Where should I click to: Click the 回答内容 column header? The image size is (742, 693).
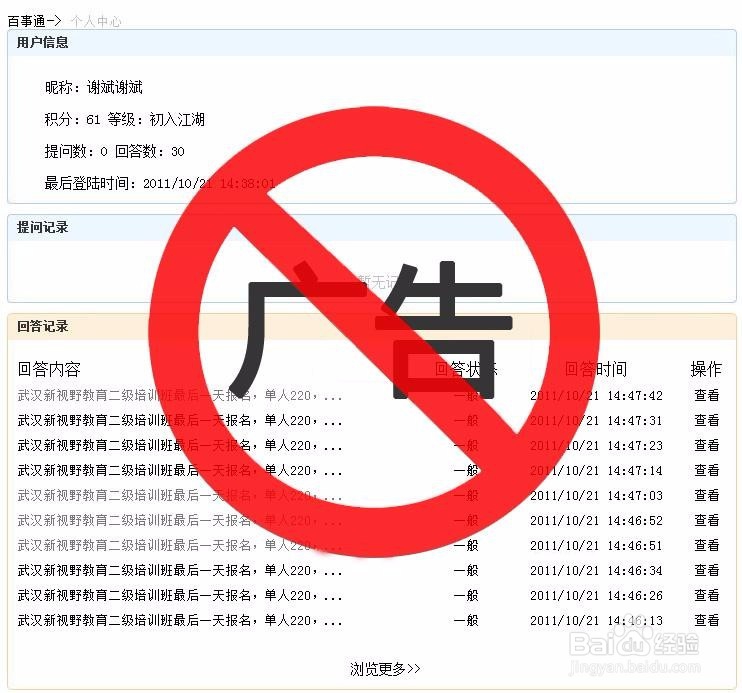pyautogui.click(x=49, y=369)
